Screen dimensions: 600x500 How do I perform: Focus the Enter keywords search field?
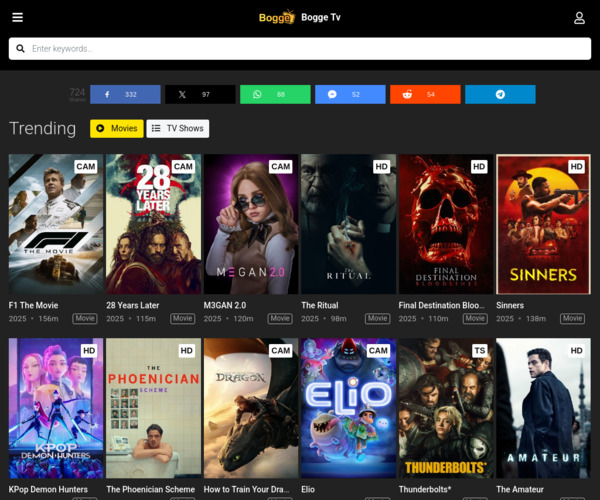coord(300,49)
